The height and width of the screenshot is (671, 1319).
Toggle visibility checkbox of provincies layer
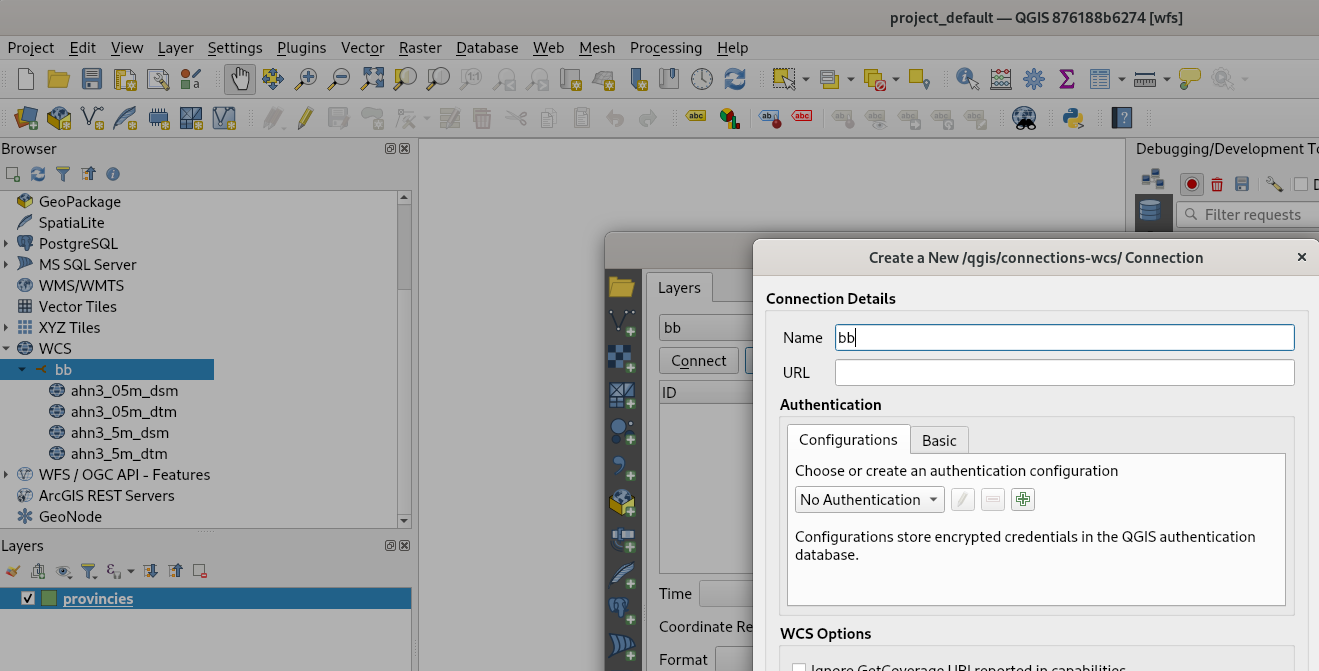28,599
